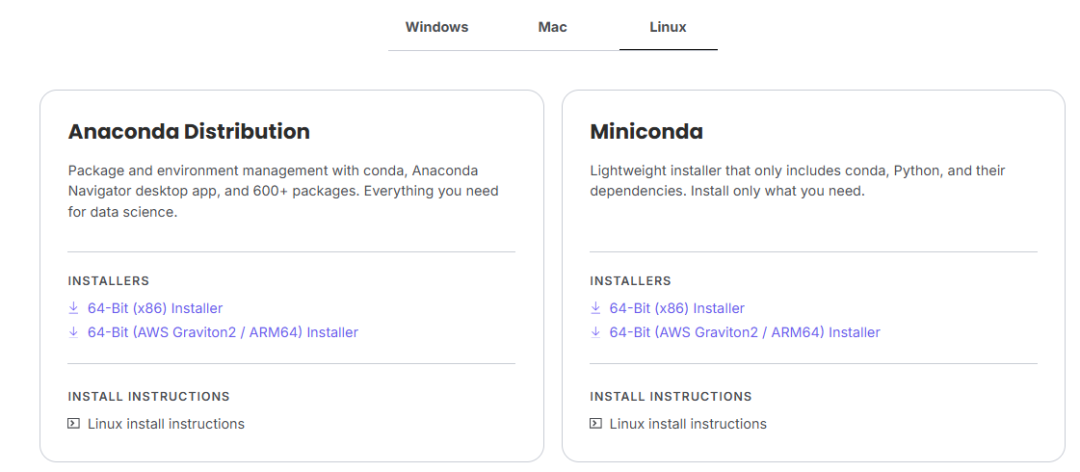Click the 'Lightweight installer' description text
The height and width of the screenshot is (472, 1080).
[798, 181]
